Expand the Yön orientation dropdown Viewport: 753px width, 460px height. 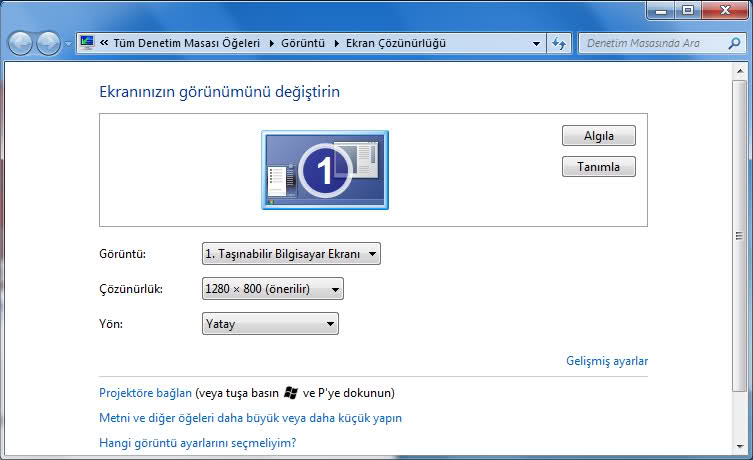270,324
